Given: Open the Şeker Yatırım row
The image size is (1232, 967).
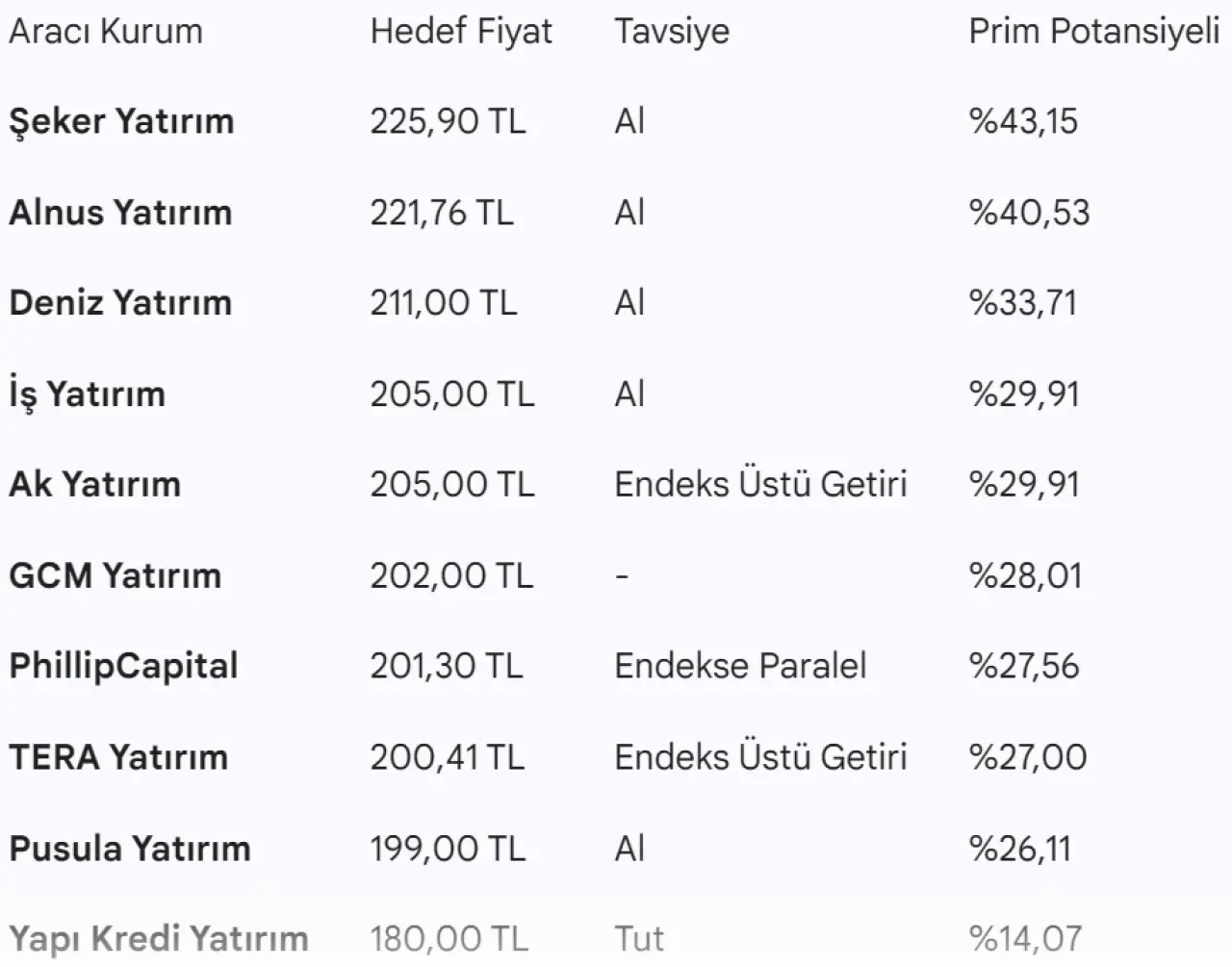Looking at the screenshot, I should [121, 122].
